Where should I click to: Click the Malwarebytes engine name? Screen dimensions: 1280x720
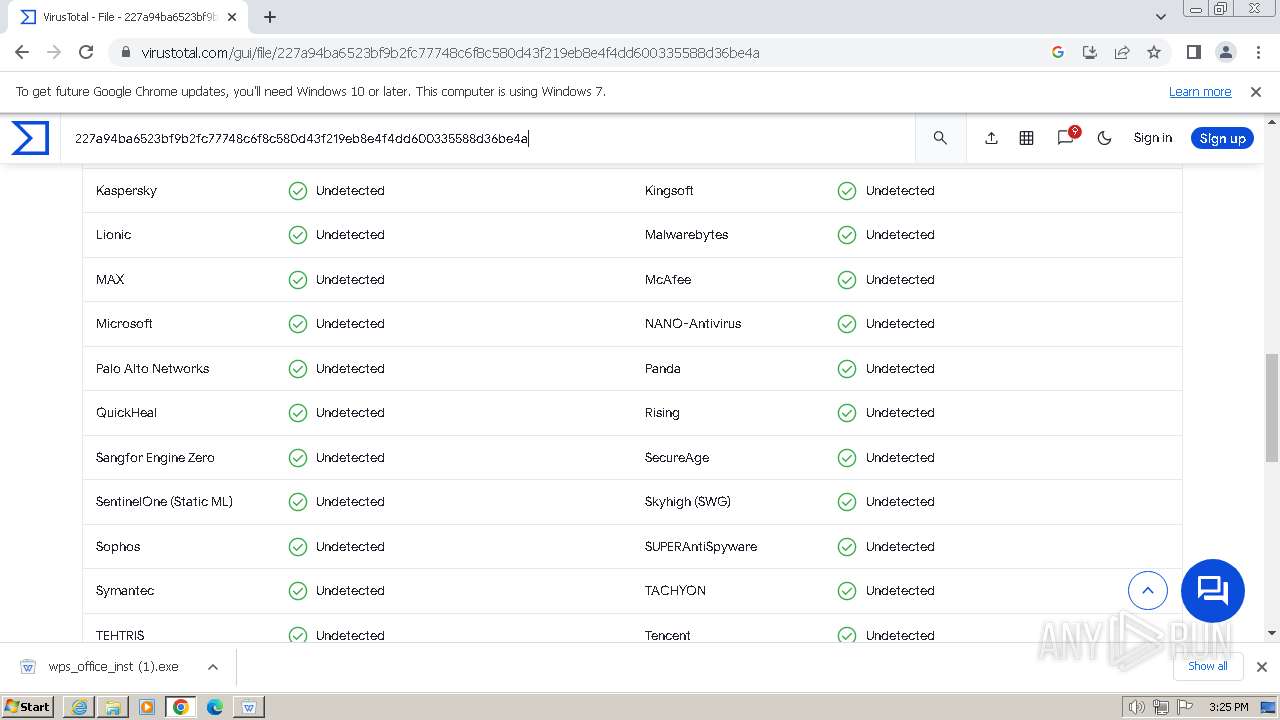coord(686,235)
